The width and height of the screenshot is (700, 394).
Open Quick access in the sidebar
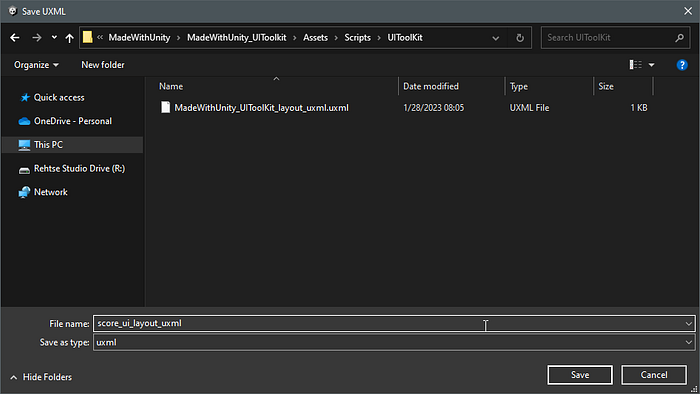(59, 97)
